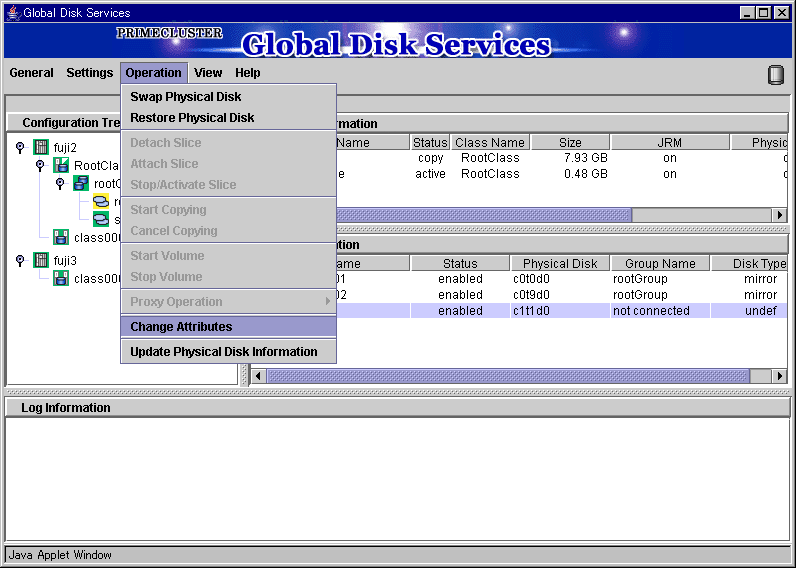Click the lower table's left scroll arrow
This screenshot has height=568, width=796.
[258, 376]
